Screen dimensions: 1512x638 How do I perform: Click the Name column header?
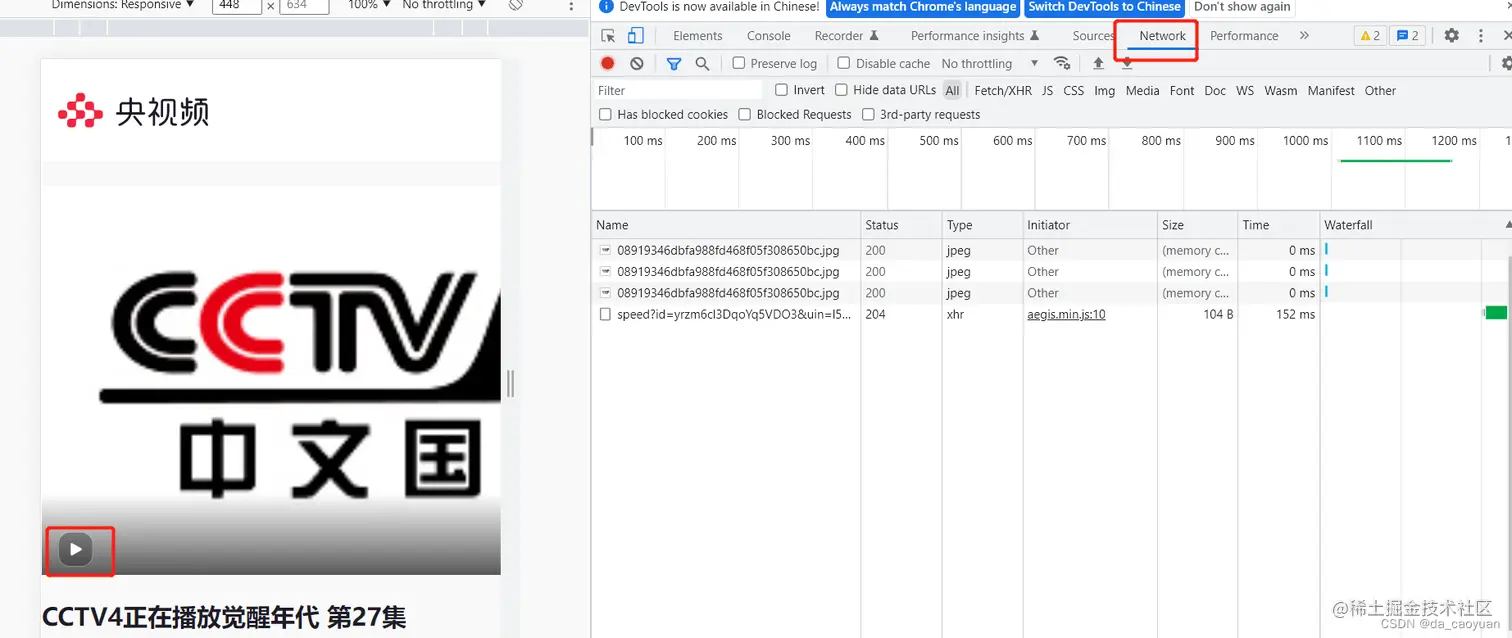pos(726,225)
